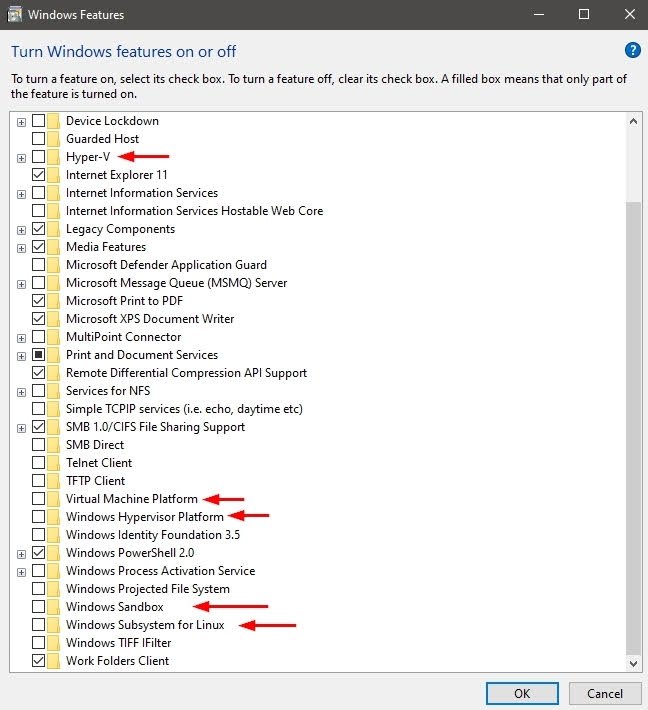Check the TFTP Client checkbox
Viewport: 648px width, 710px height.
[x=38, y=480]
